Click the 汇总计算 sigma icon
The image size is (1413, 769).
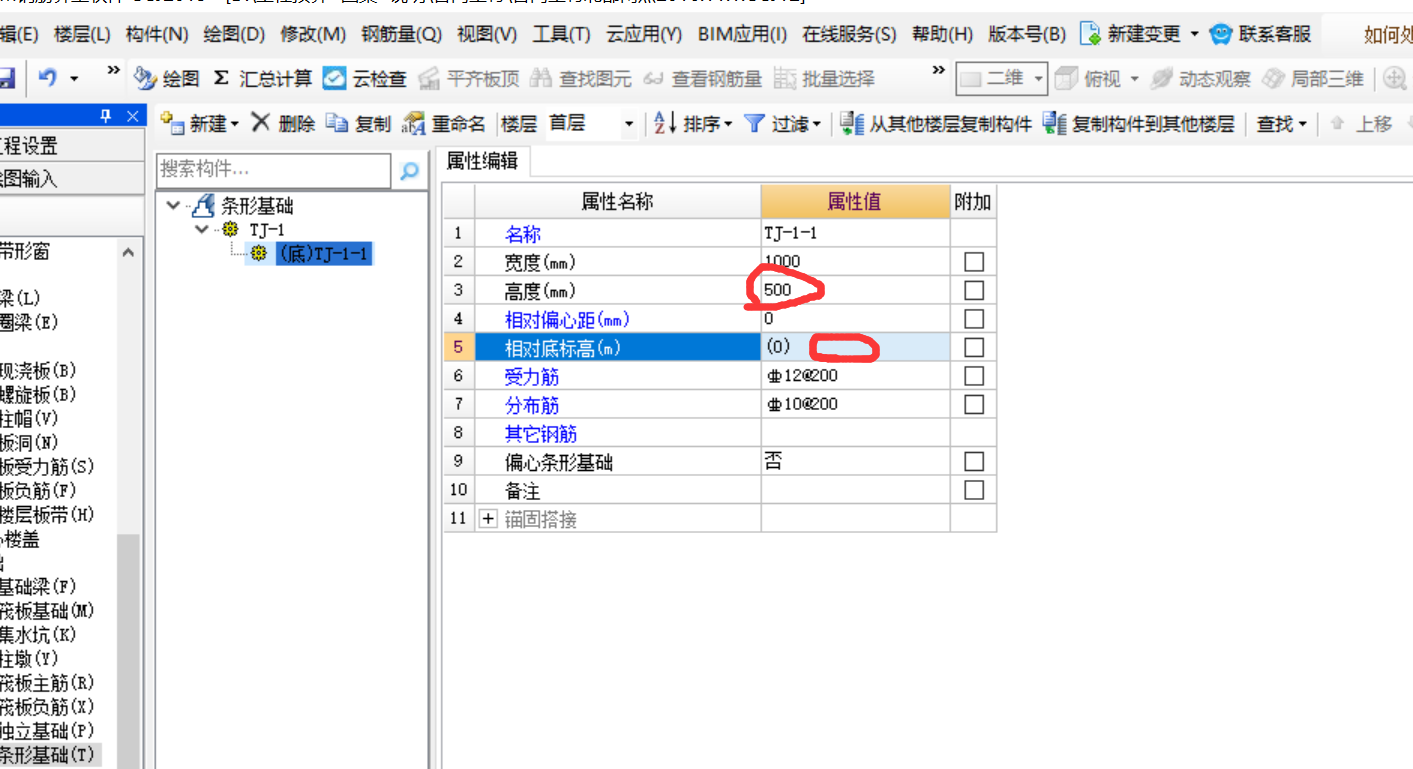[221, 78]
